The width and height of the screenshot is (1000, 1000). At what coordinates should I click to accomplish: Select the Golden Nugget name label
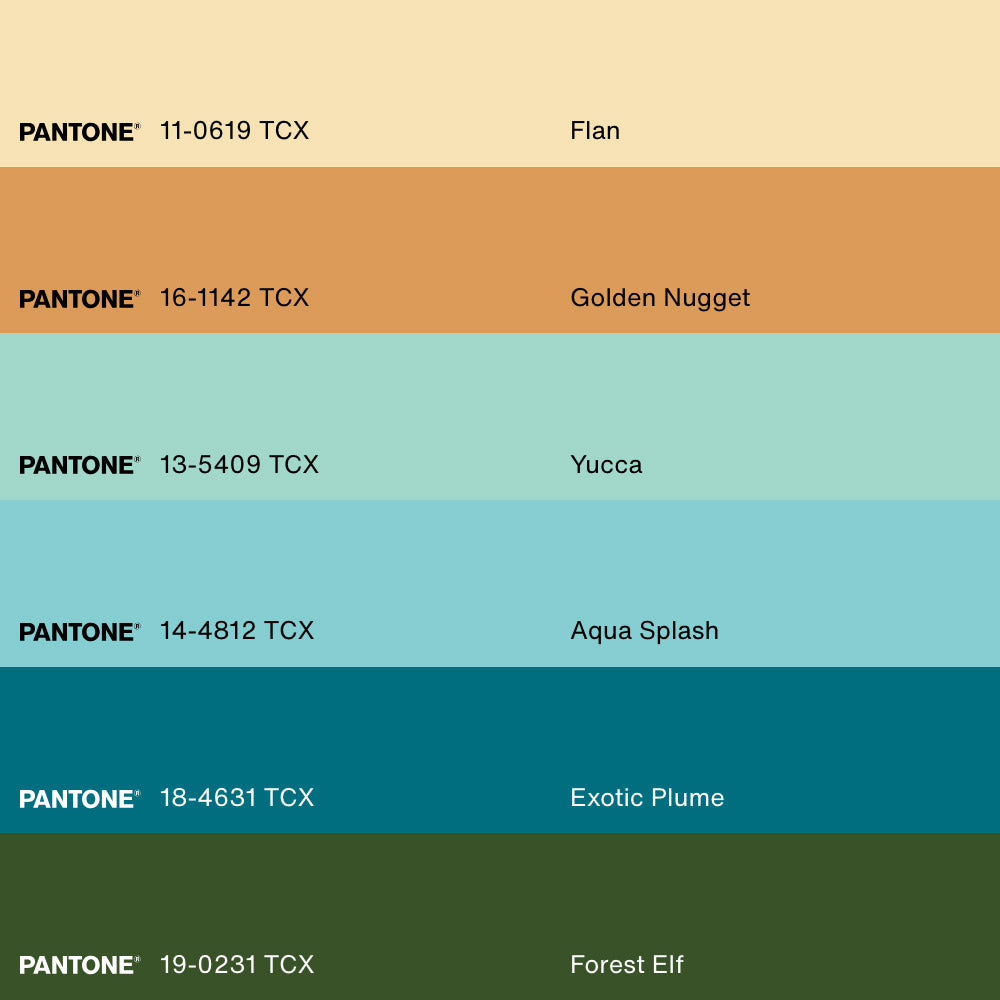click(x=660, y=298)
